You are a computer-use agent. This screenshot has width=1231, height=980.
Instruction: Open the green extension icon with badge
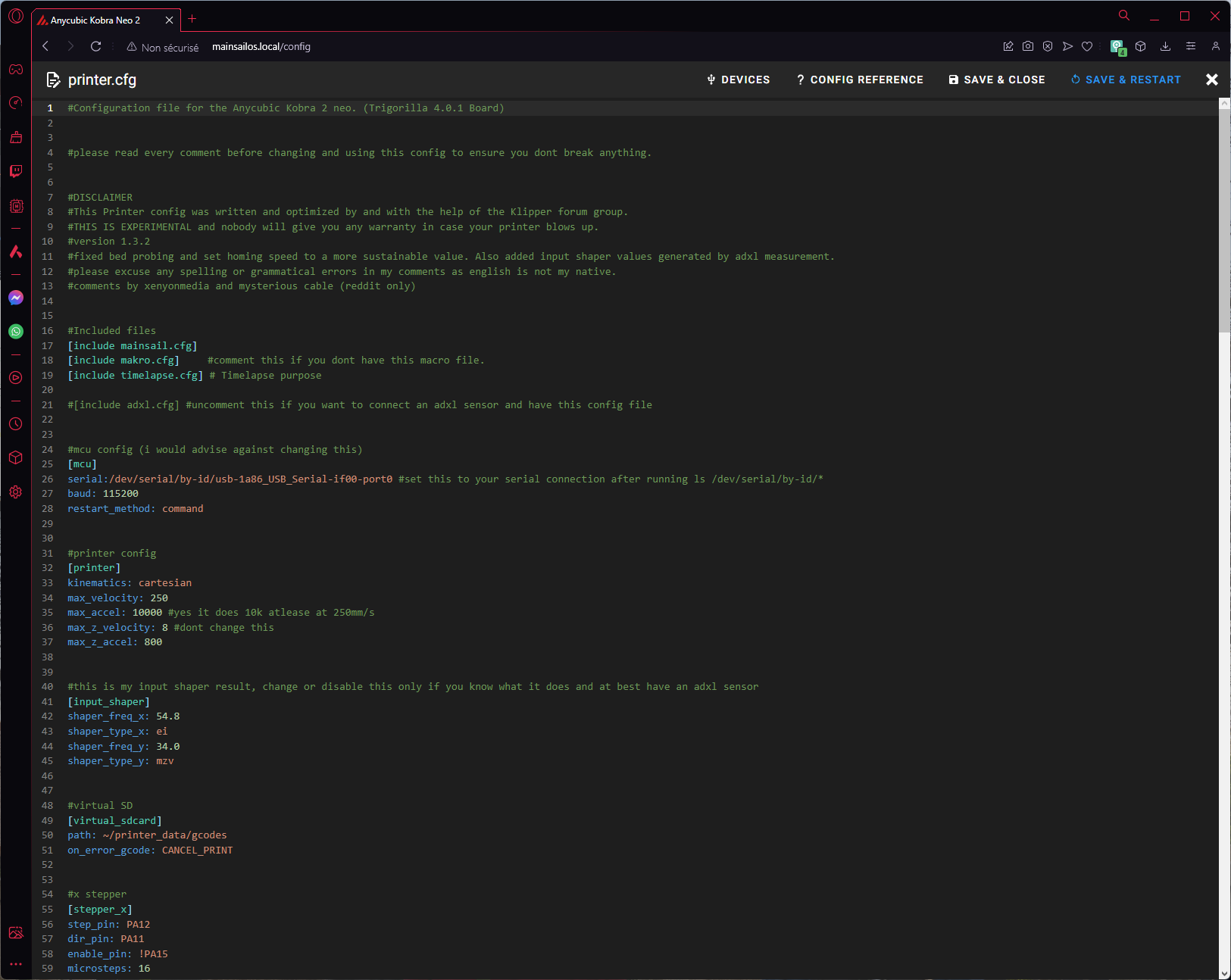click(x=1118, y=48)
